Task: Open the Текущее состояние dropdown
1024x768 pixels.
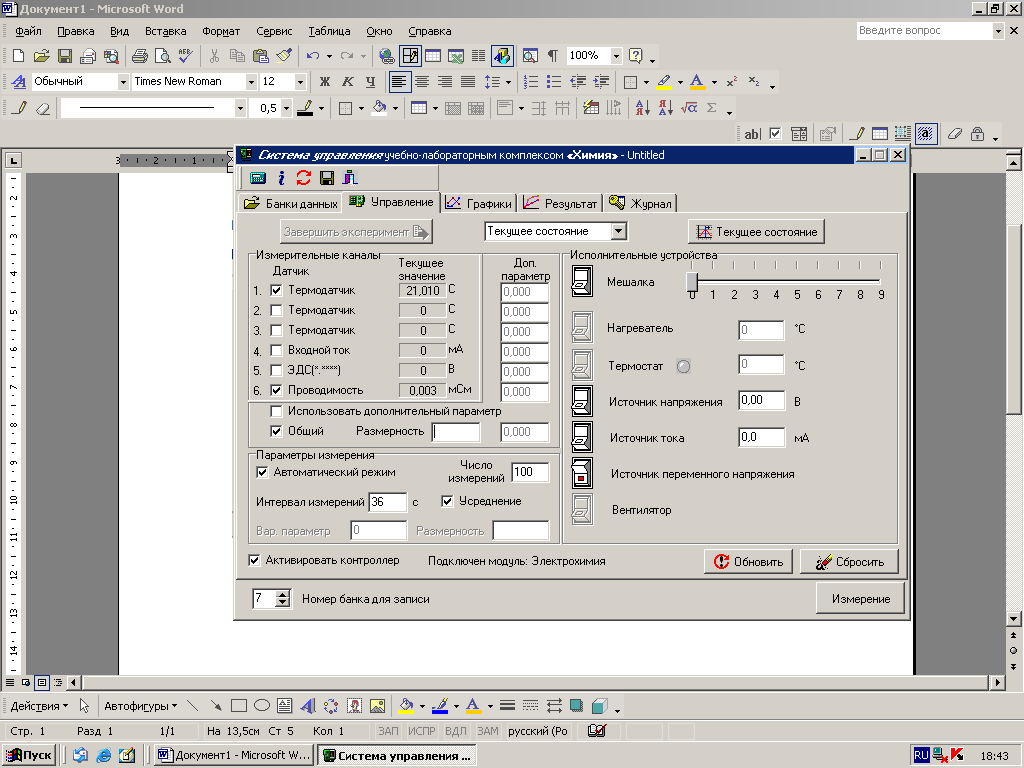Action: [x=618, y=231]
